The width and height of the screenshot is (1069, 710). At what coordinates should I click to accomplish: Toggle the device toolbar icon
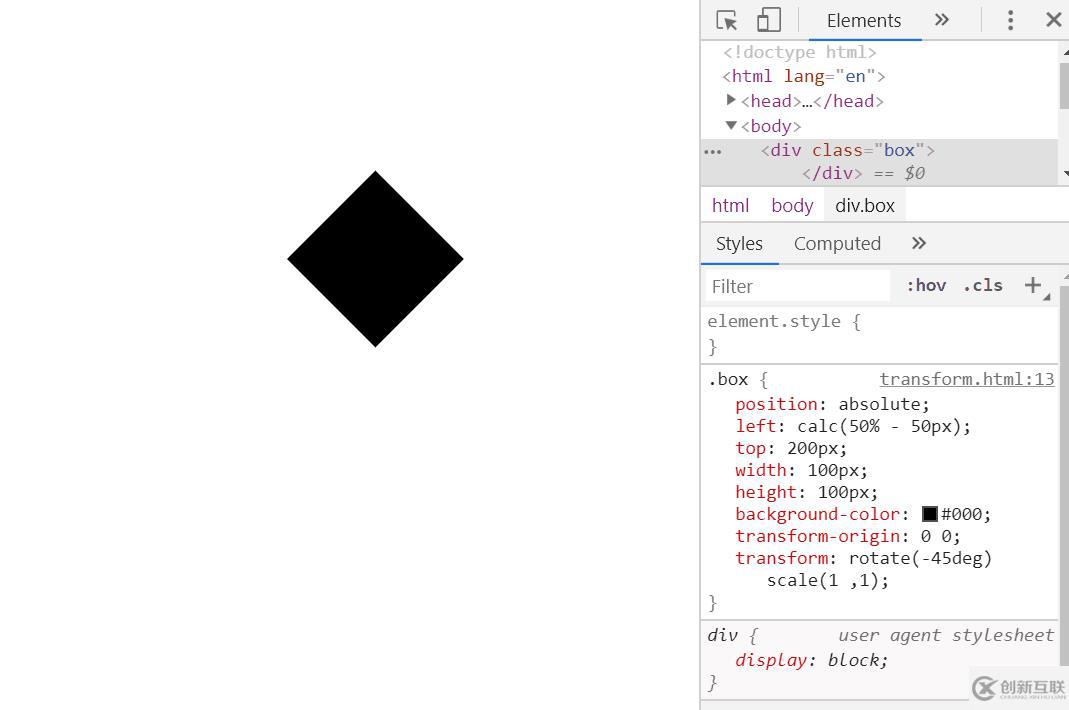point(767,20)
